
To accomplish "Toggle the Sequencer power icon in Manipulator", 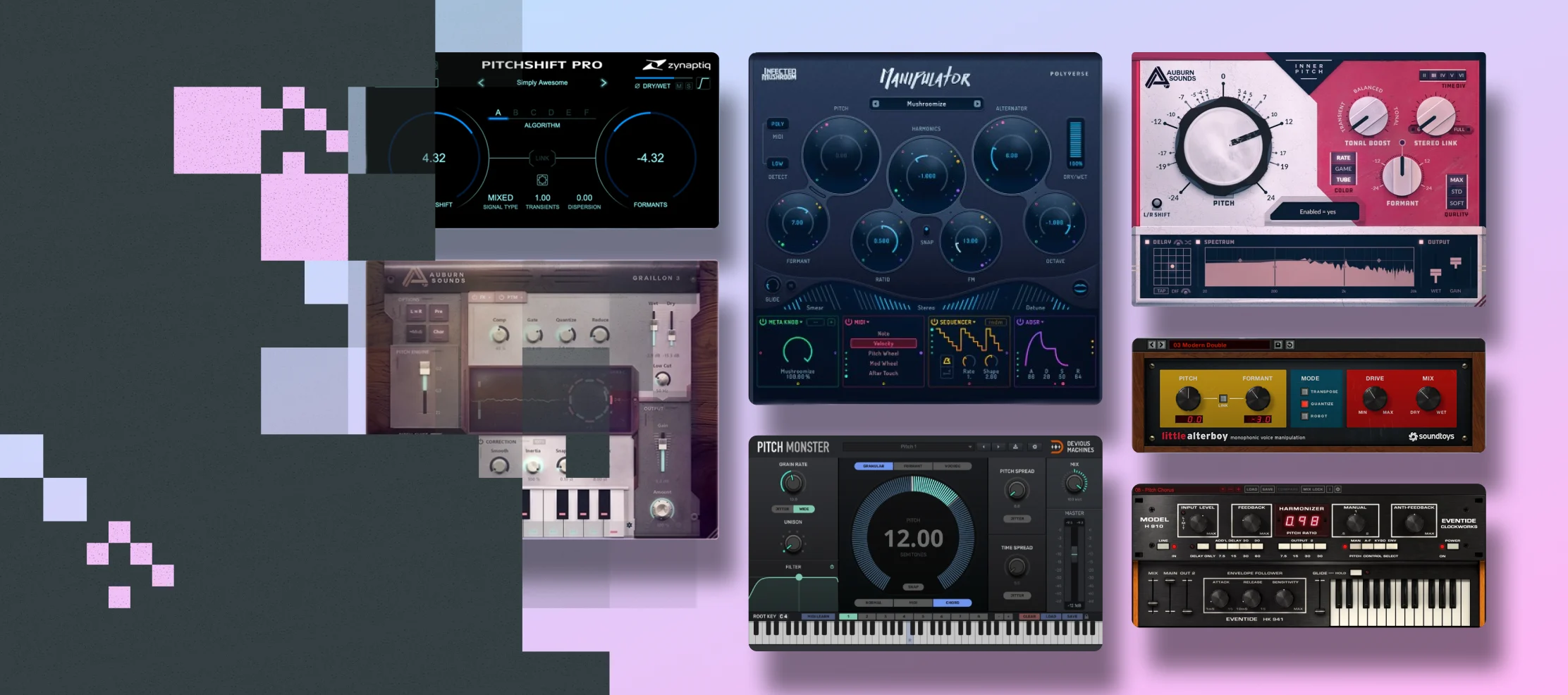I will point(934,322).
